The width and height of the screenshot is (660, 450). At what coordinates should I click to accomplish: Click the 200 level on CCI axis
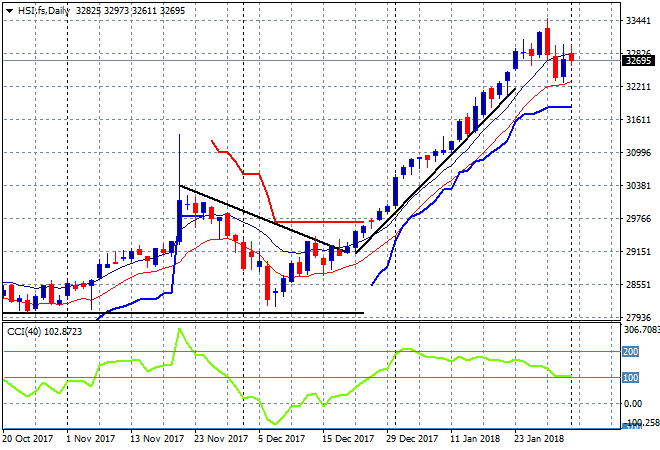pyautogui.click(x=631, y=352)
